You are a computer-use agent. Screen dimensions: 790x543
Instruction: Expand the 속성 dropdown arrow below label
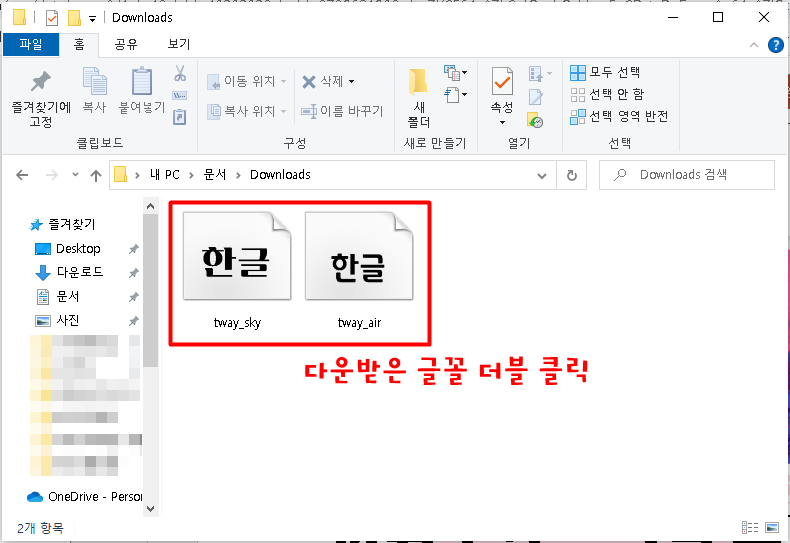(x=502, y=123)
